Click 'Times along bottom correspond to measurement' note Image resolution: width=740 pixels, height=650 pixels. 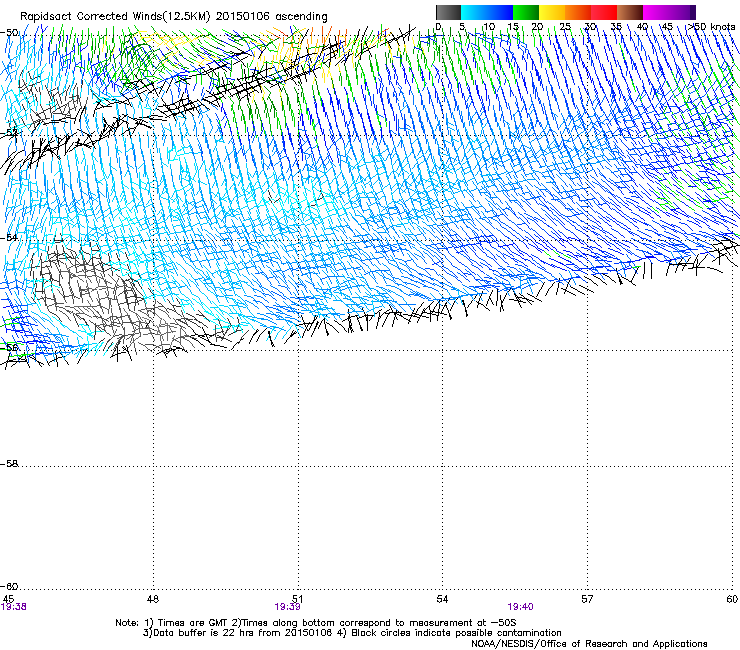[x=356, y=623]
